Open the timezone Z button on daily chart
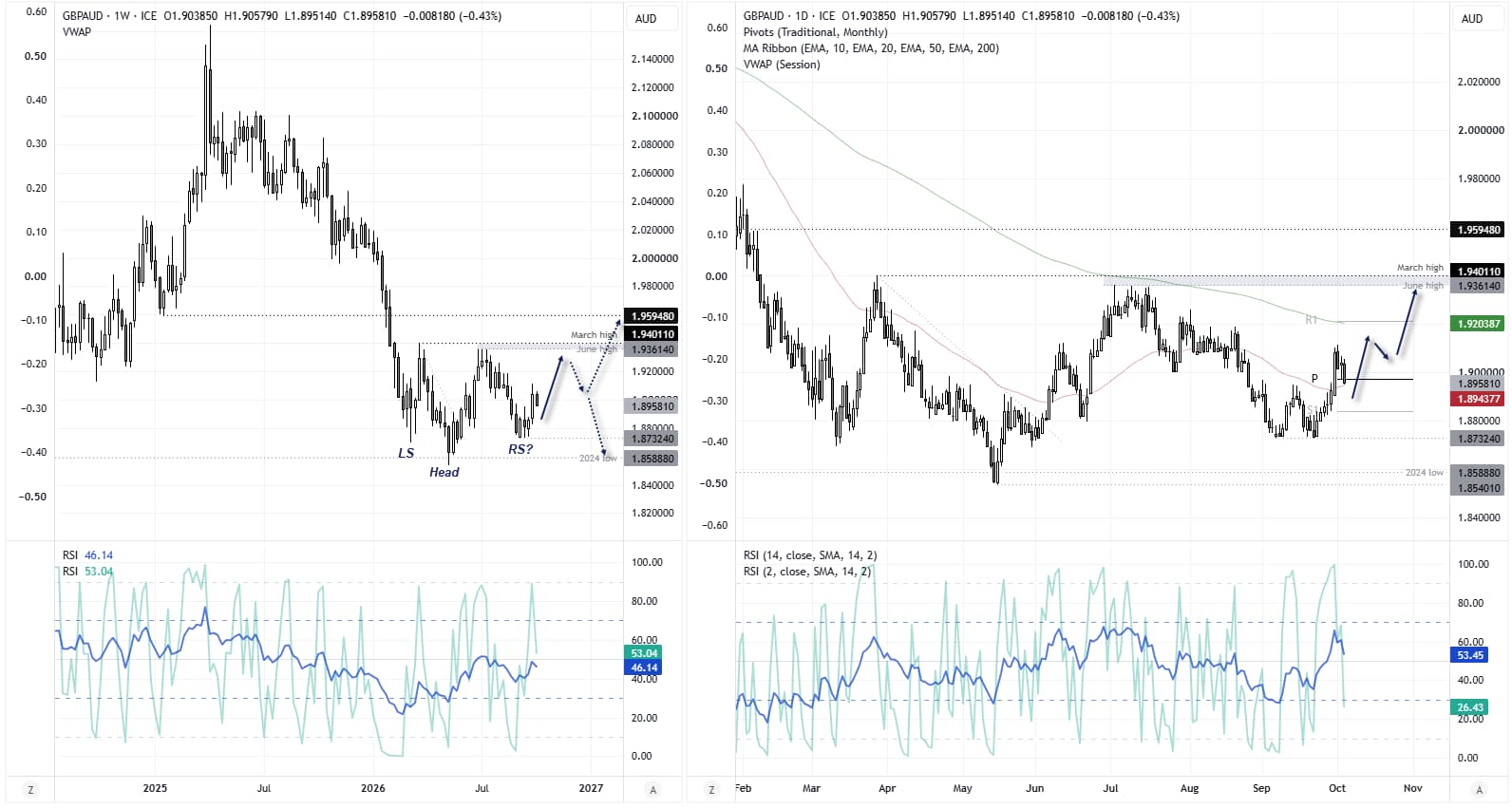The image size is (1512, 808). click(711, 789)
